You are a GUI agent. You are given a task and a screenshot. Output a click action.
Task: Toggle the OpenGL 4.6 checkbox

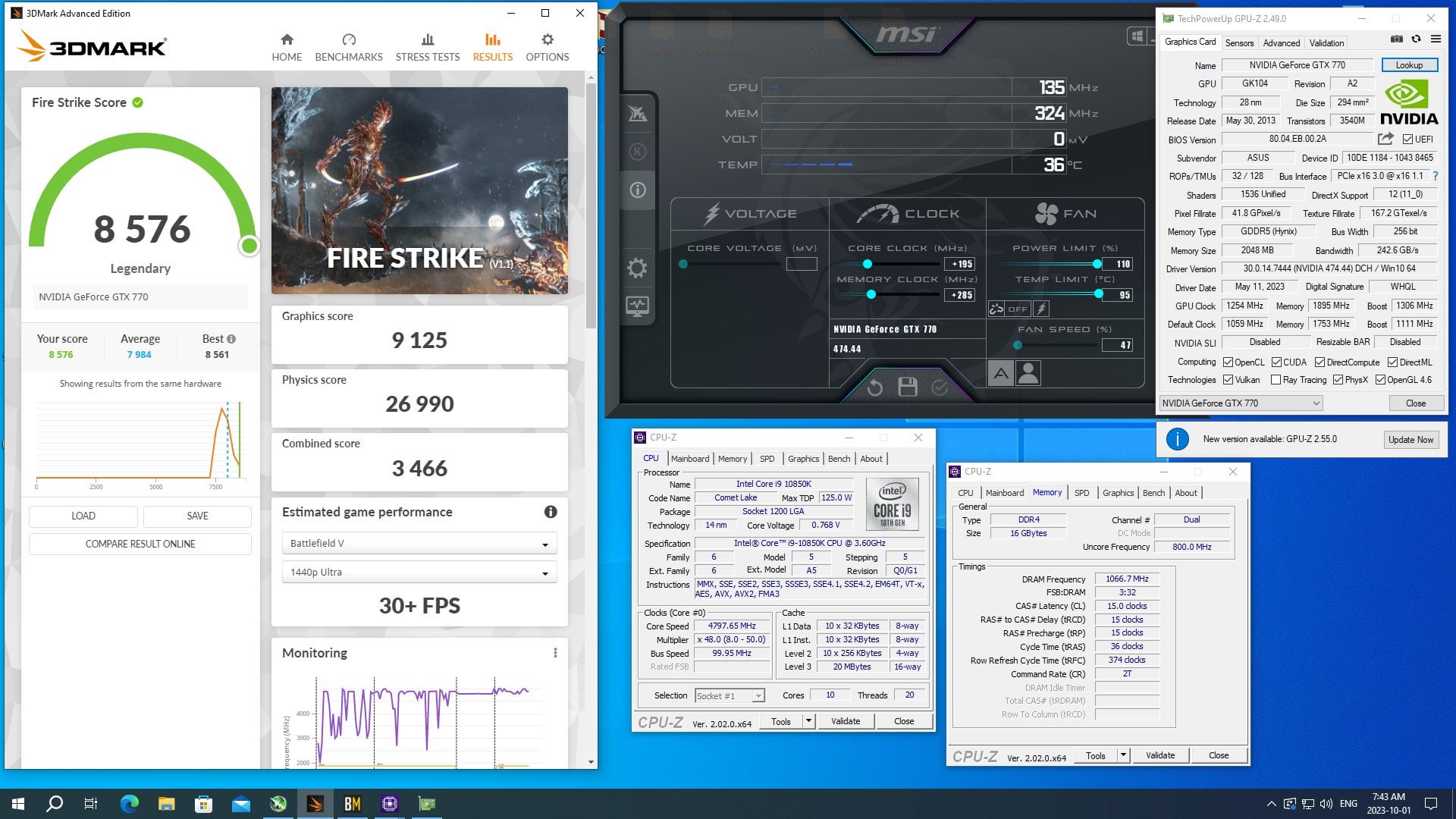[x=1380, y=380]
